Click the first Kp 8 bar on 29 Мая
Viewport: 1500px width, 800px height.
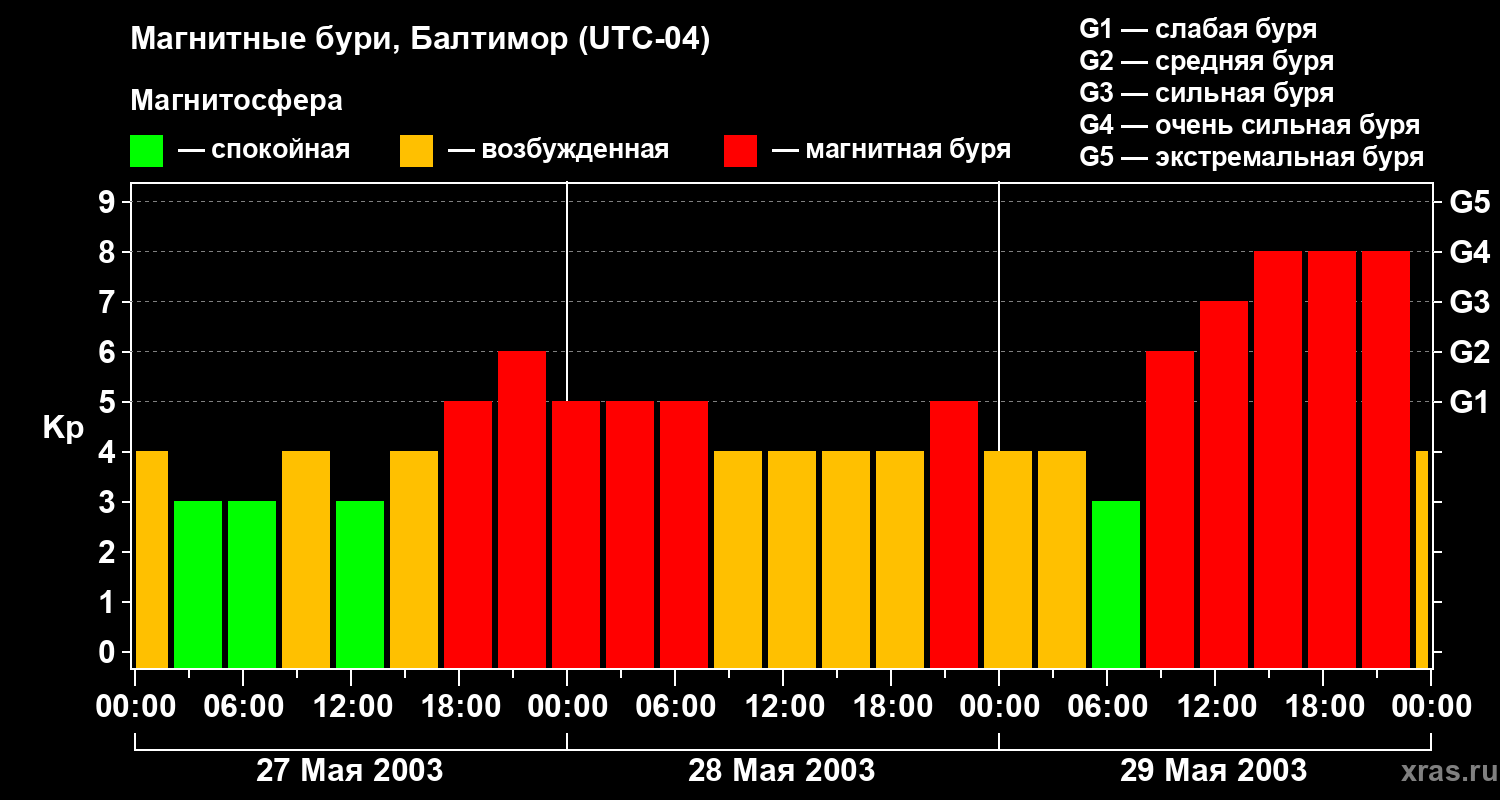tap(1278, 459)
